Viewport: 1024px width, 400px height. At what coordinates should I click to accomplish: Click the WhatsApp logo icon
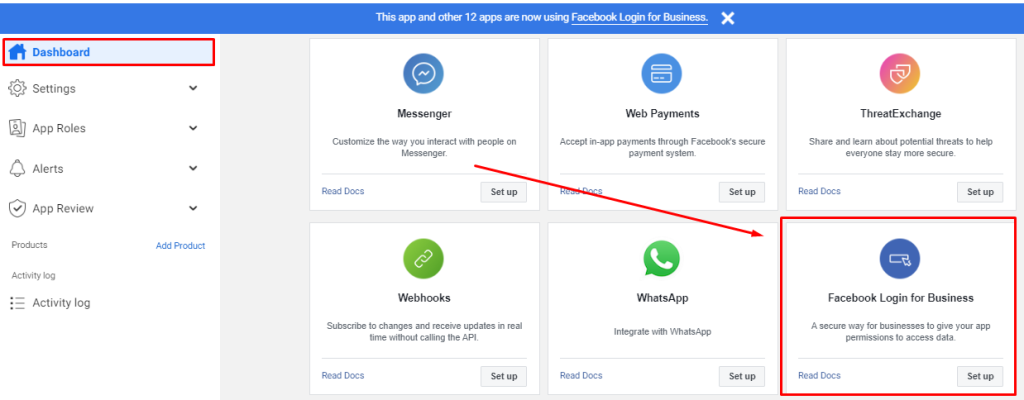[662, 258]
